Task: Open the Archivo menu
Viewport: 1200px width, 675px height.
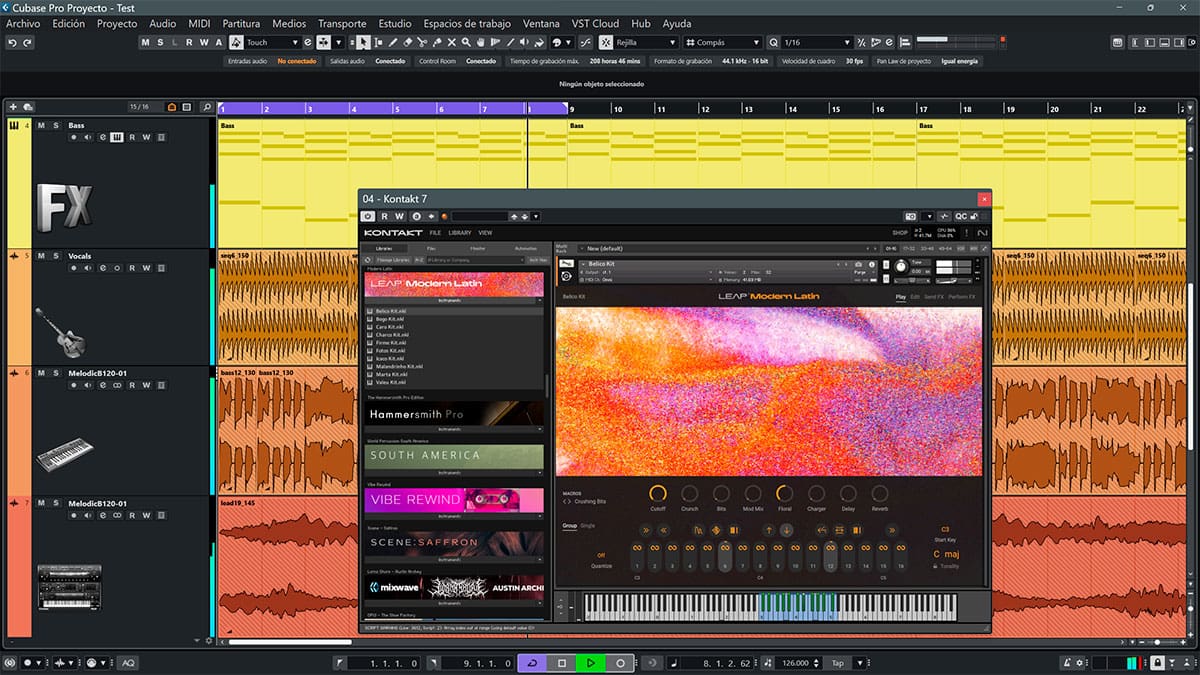Action: 24,23
